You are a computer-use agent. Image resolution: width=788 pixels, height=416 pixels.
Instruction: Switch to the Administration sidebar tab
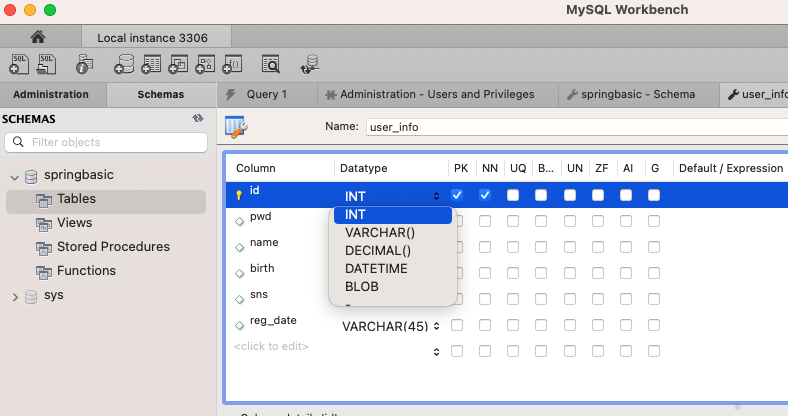[51, 94]
